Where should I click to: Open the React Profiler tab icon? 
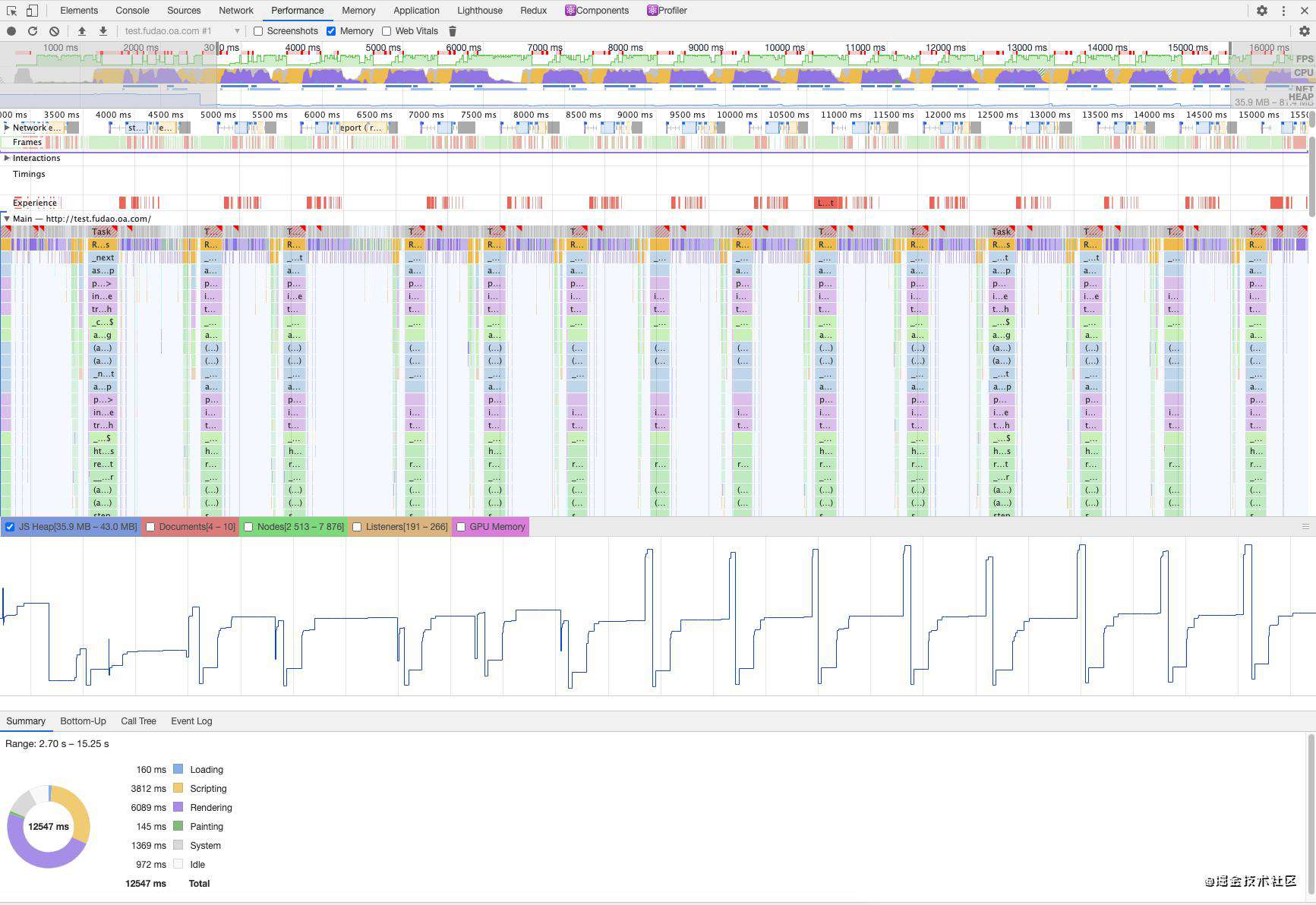[x=652, y=11]
